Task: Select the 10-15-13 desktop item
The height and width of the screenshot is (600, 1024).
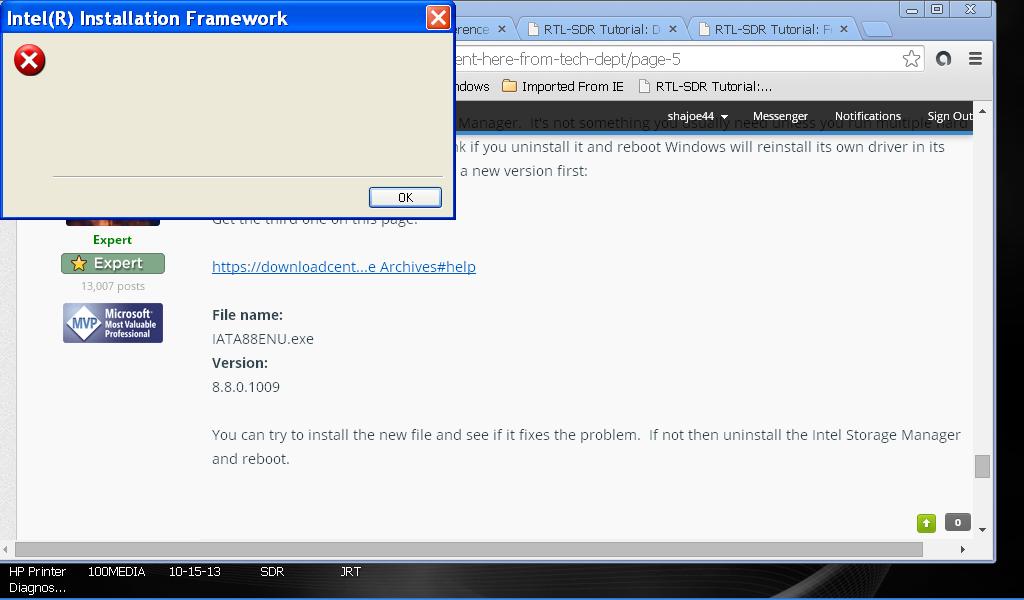Action: [195, 571]
